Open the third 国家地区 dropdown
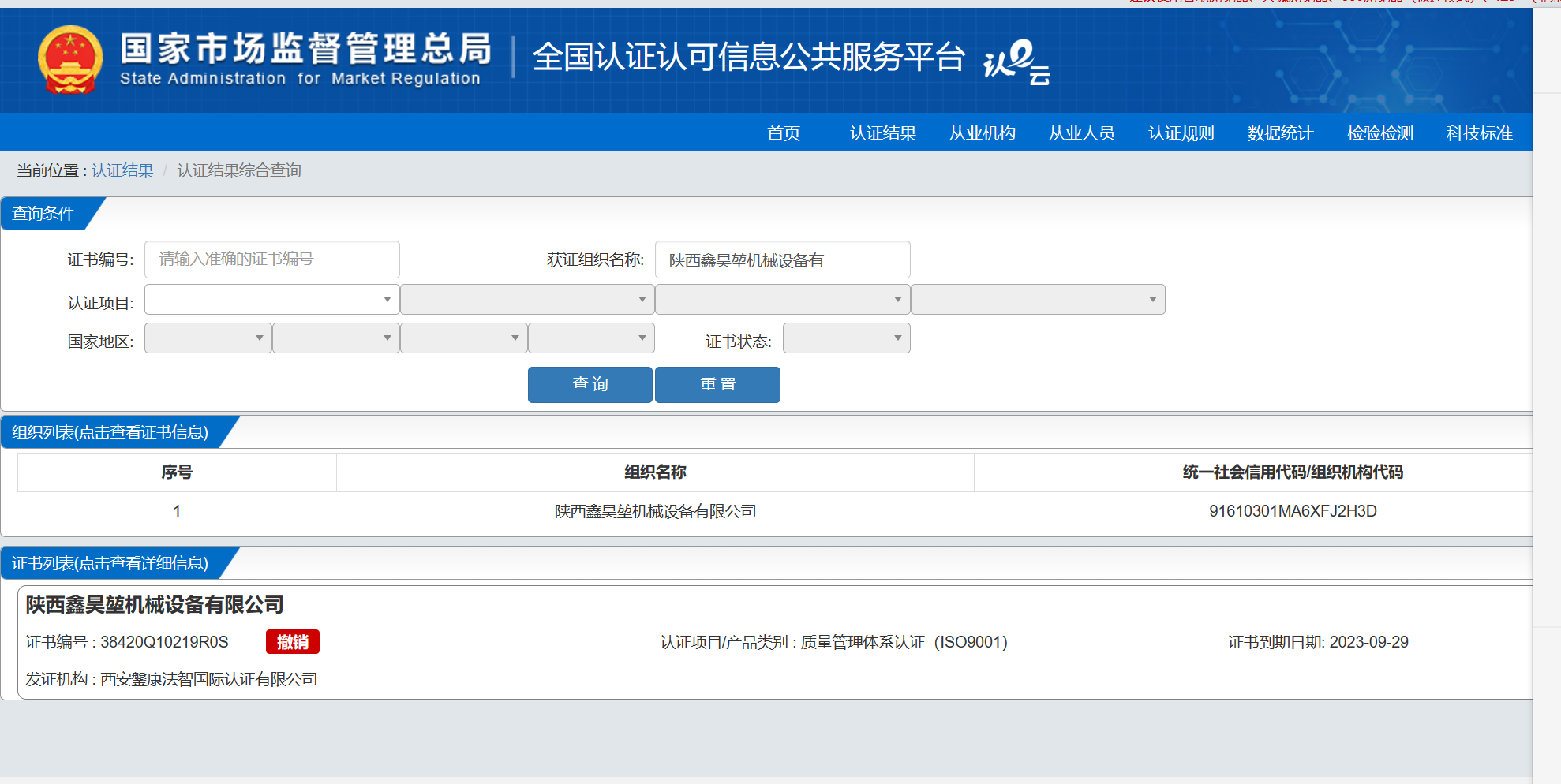Viewport: 1561px width, 784px height. click(464, 338)
